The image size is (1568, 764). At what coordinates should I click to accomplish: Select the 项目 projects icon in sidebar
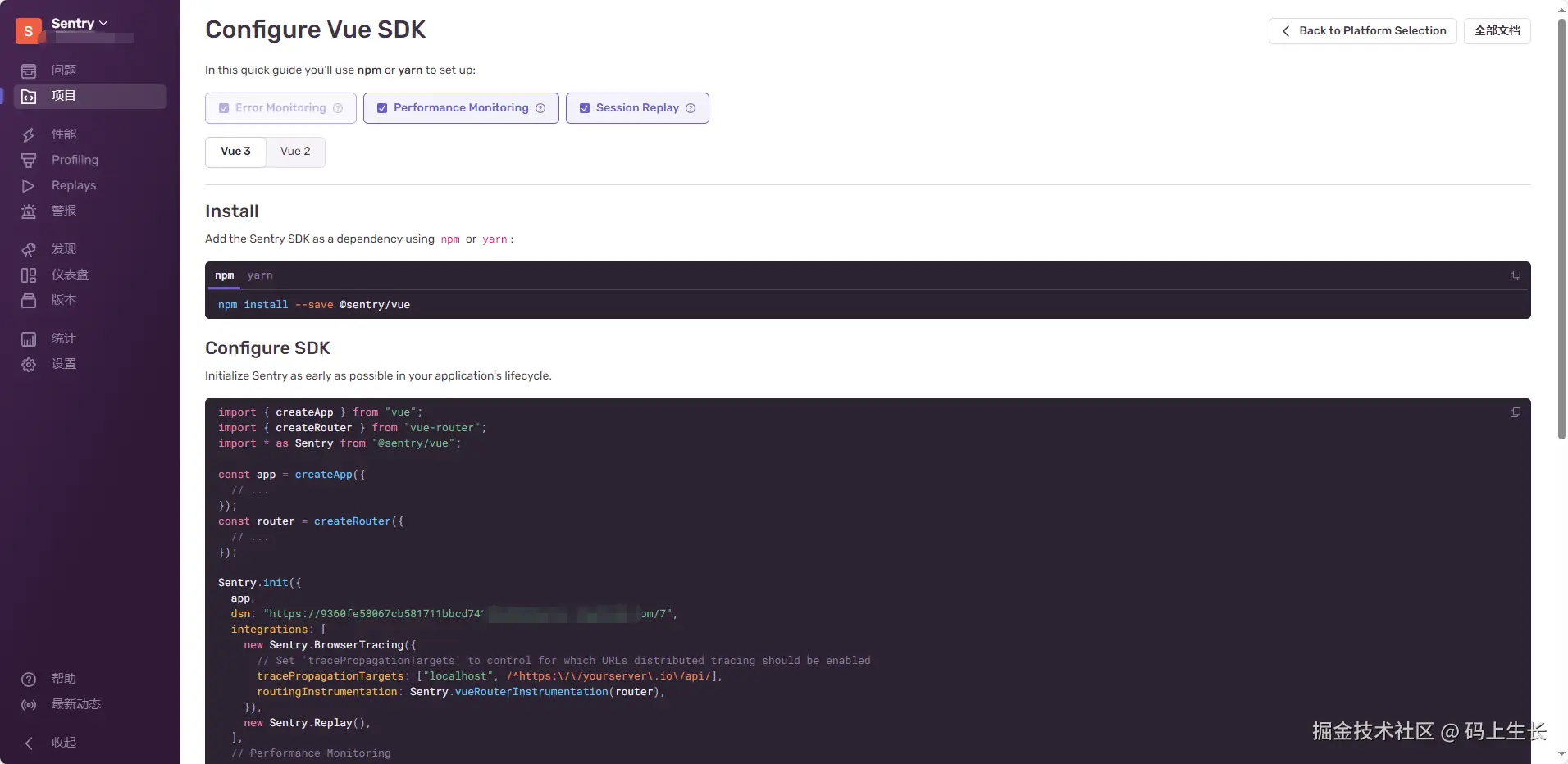coord(29,96)
